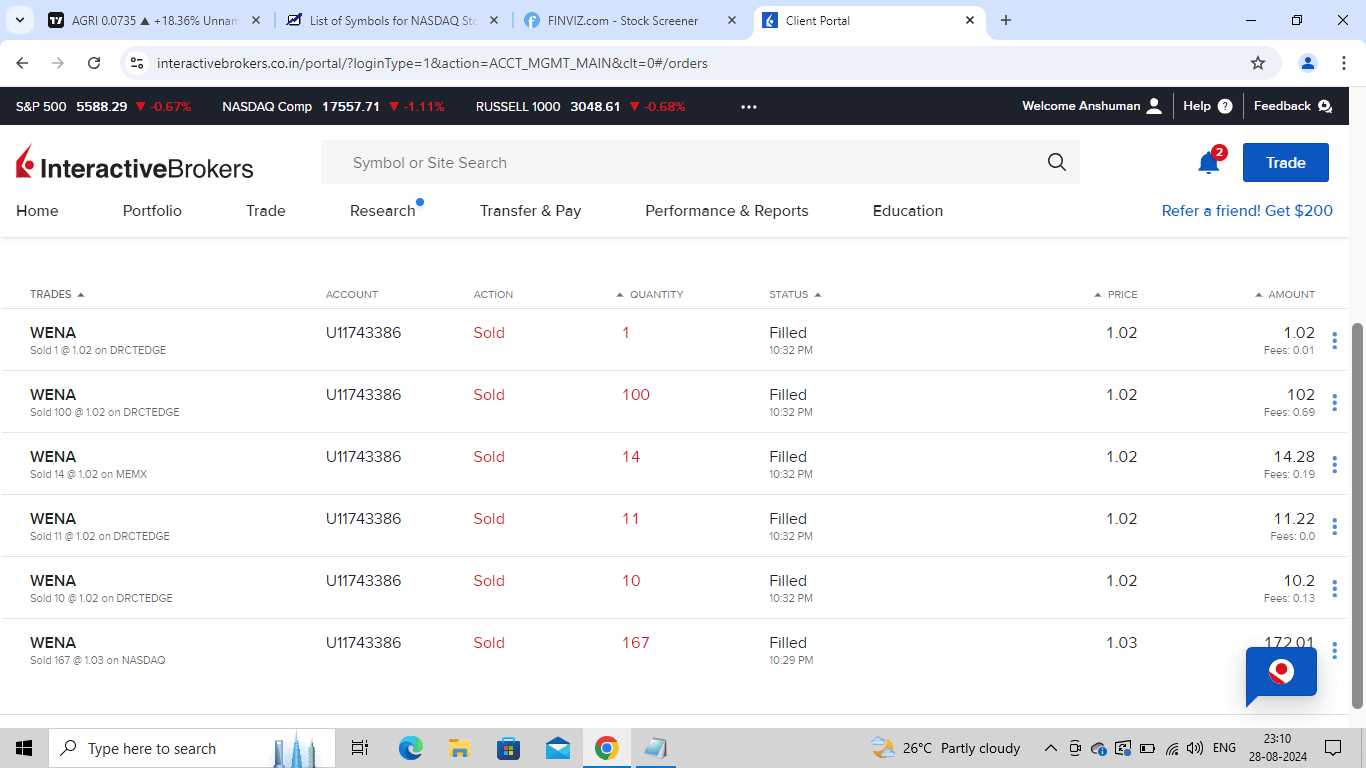Open options for the Sold 10 WENA trade
Screen dimensions: 1366x768
(x=1334, y=589)
